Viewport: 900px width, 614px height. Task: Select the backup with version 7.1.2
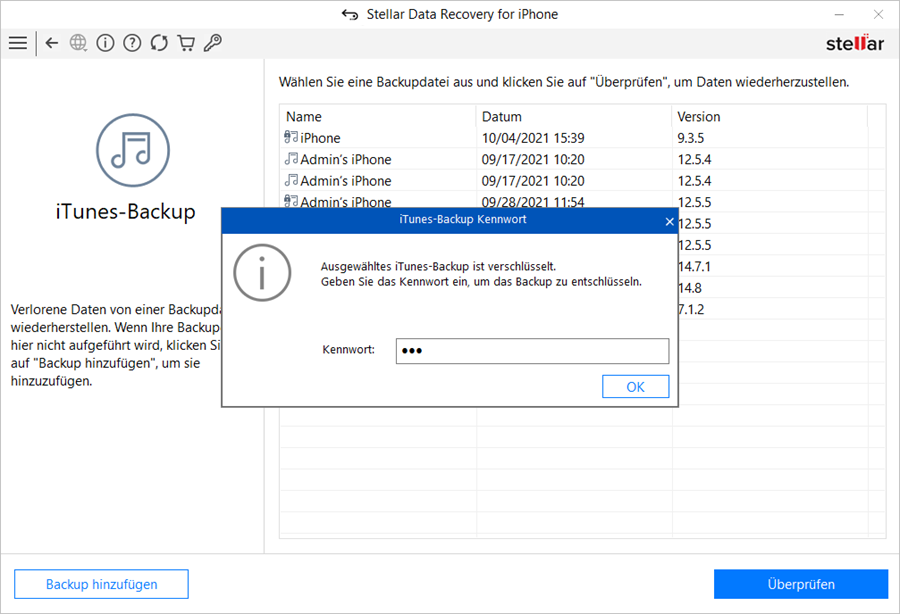[782, 309]
